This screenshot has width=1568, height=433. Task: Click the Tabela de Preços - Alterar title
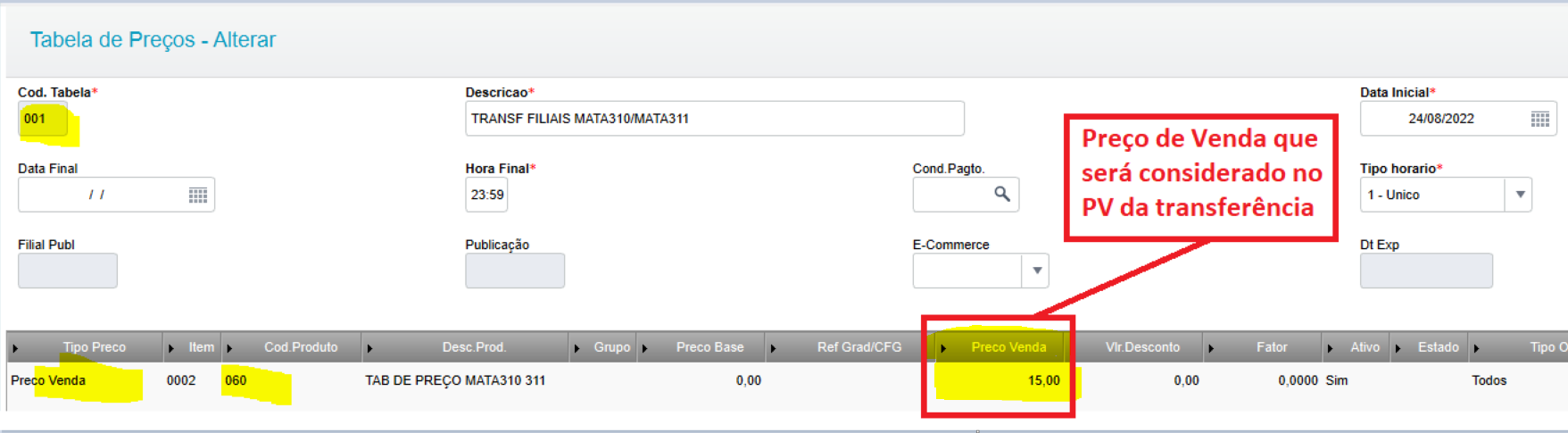[x=153, y=39]
